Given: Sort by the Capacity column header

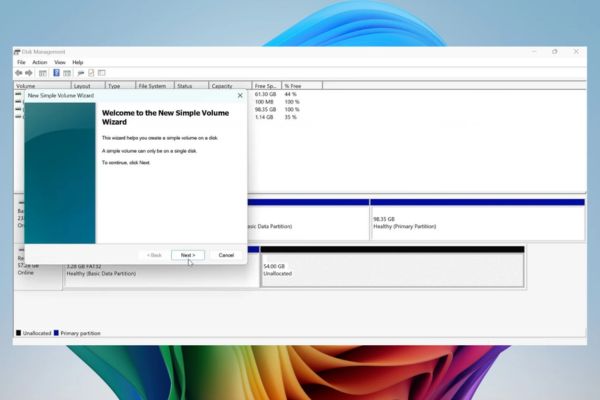Looking at the screenshot, I should coord(228,86).
